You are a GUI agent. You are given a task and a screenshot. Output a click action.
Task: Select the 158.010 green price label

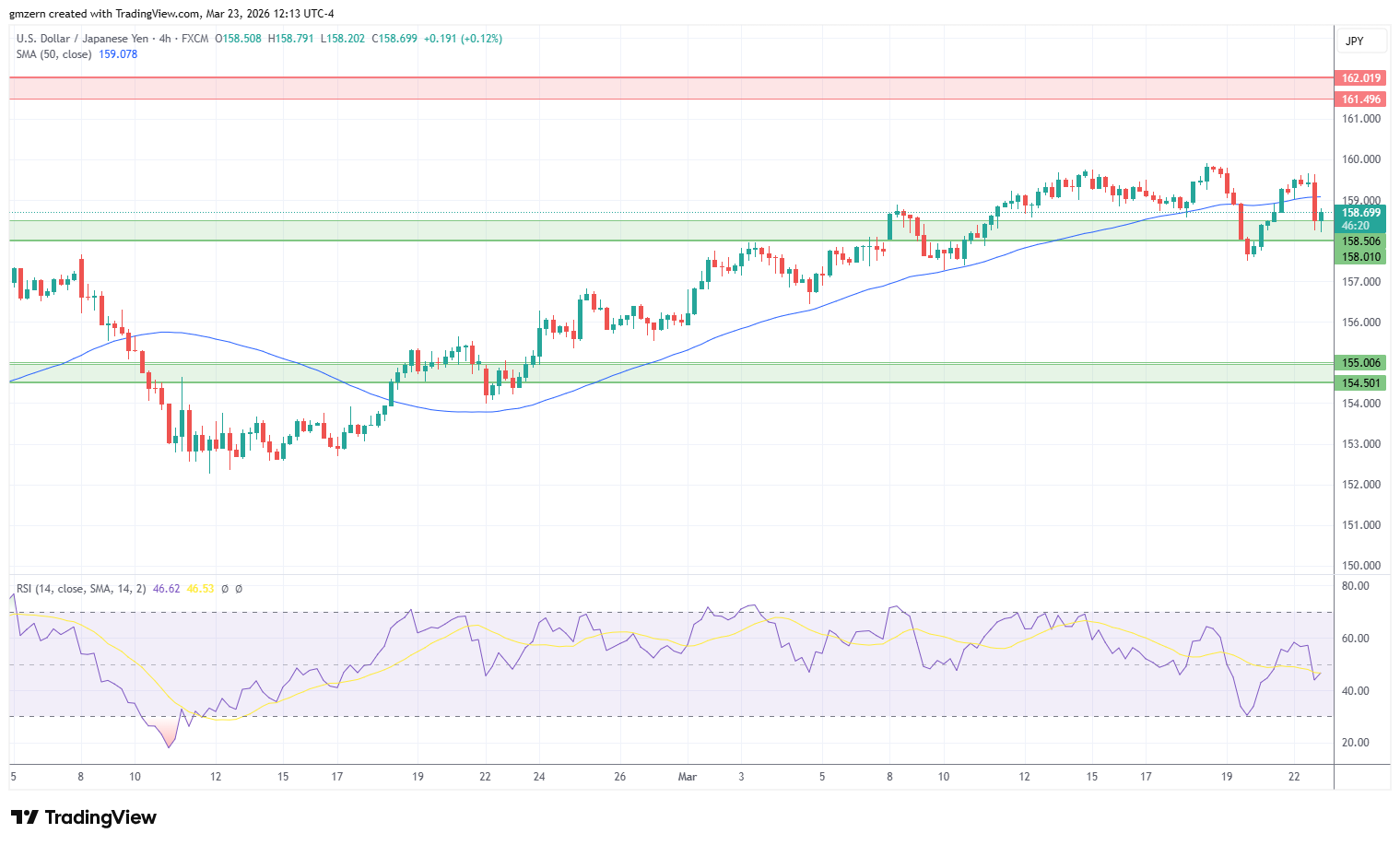tap(1360, 257)
